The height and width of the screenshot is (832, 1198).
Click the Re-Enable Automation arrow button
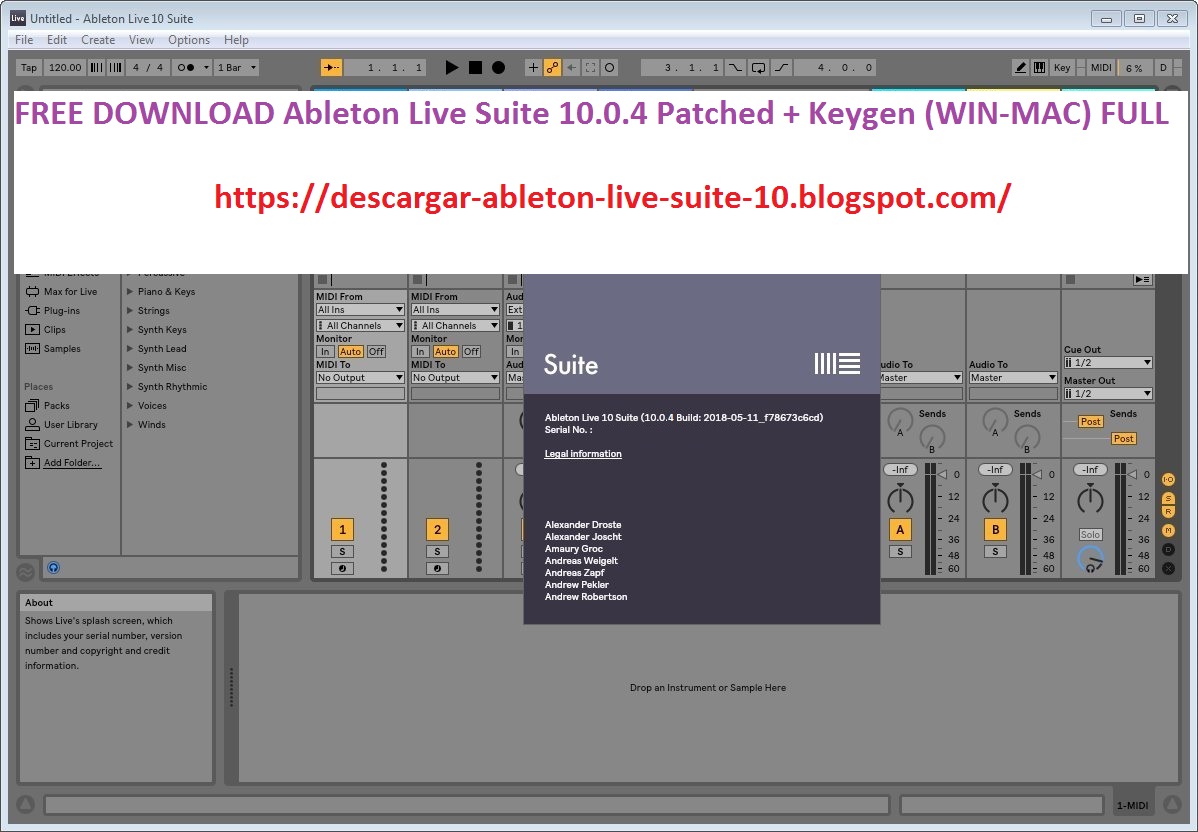tap(571, 67)
